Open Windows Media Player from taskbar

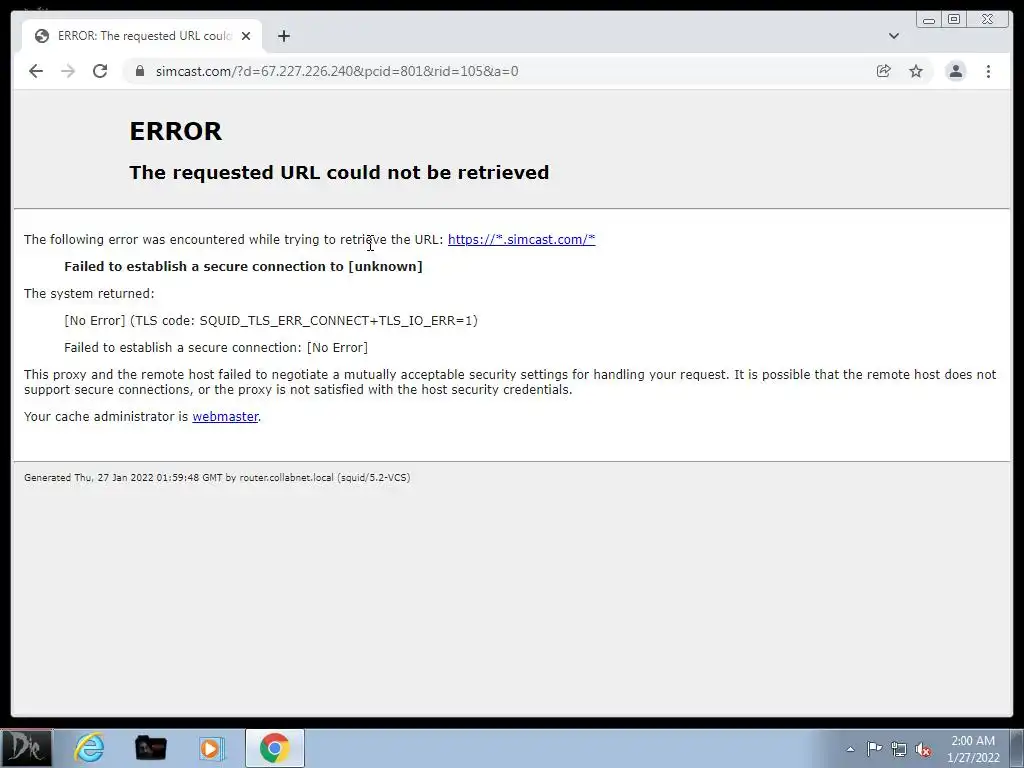(x=211, y=748)
